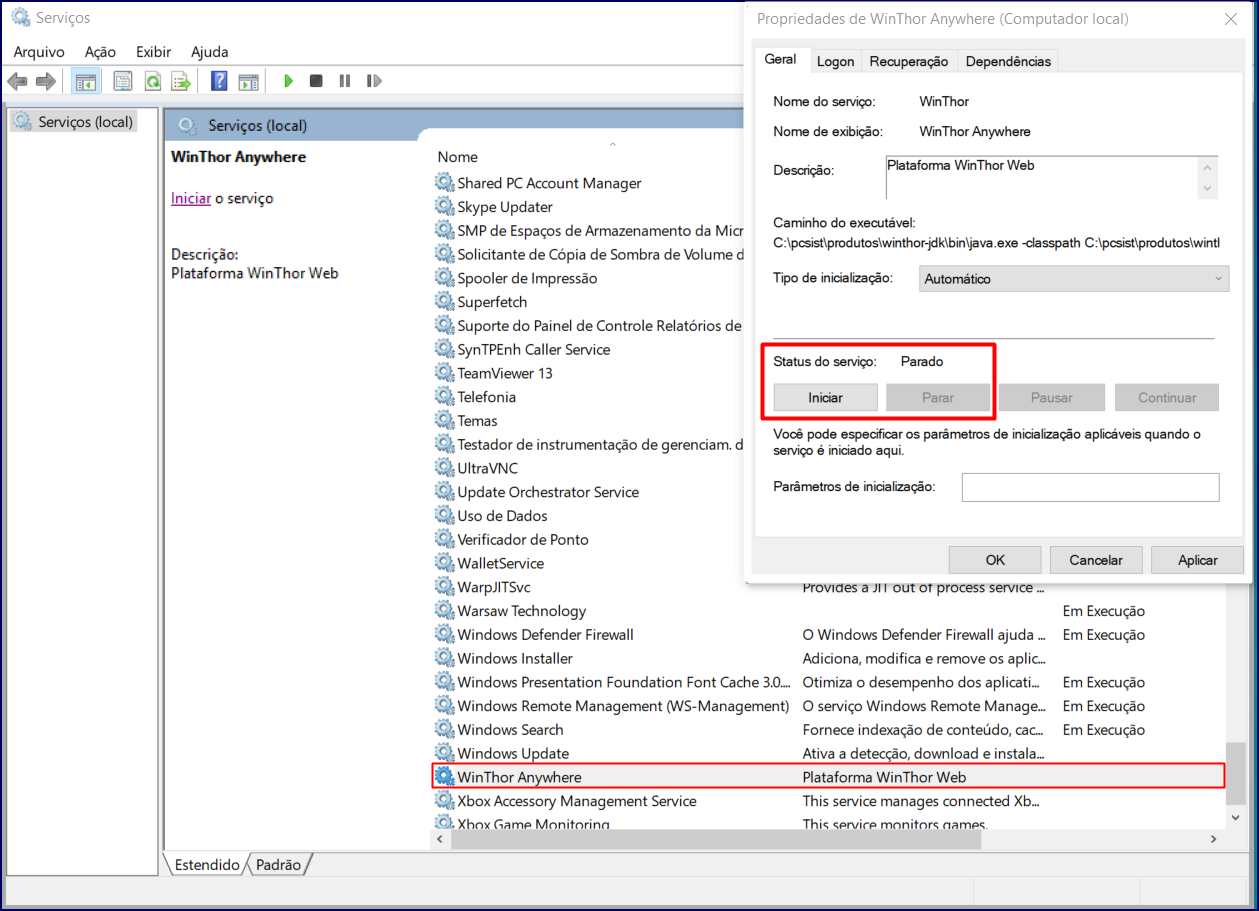
Task: Click the gear icon beside UltraVNC
Action: tap(444, 467)
